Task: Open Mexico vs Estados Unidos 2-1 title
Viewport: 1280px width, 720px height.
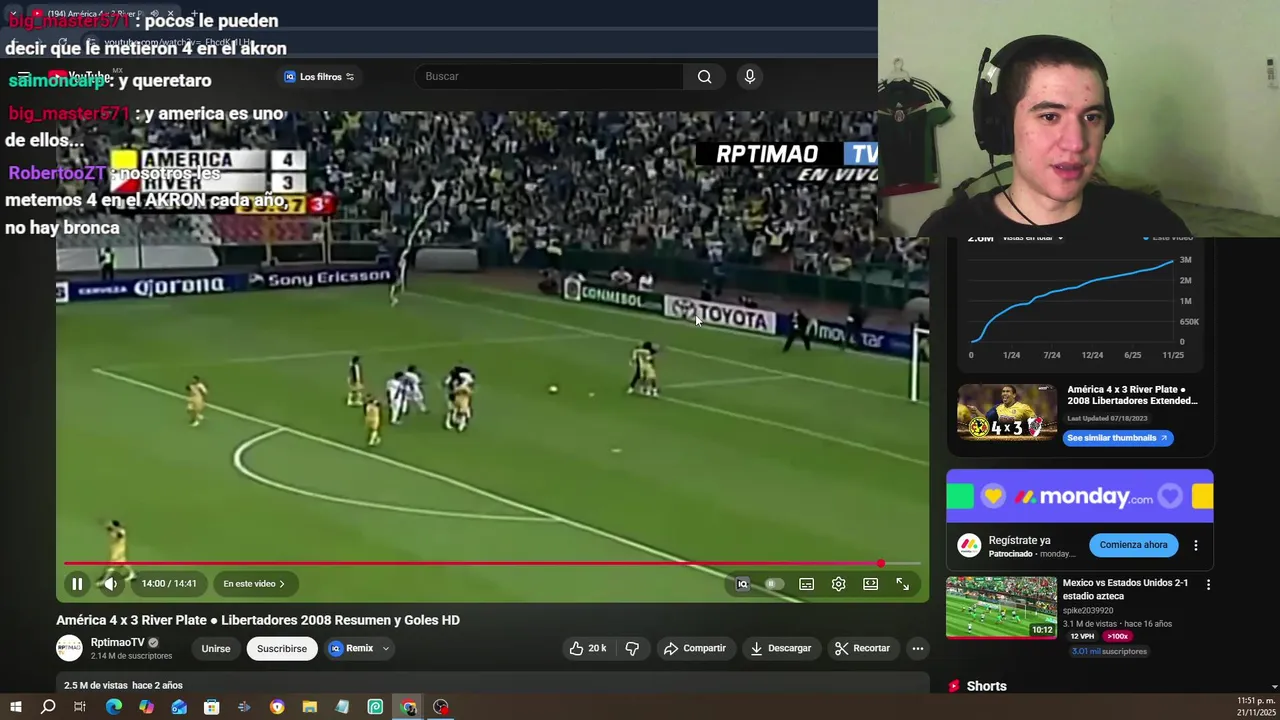Action: (1125, 589)
